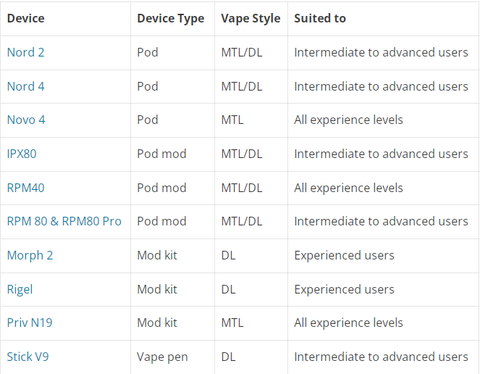Click Pod mod cell in IPX80 row
The width and height of the screenshot is (480, 374).
click(x=162, y=154)
